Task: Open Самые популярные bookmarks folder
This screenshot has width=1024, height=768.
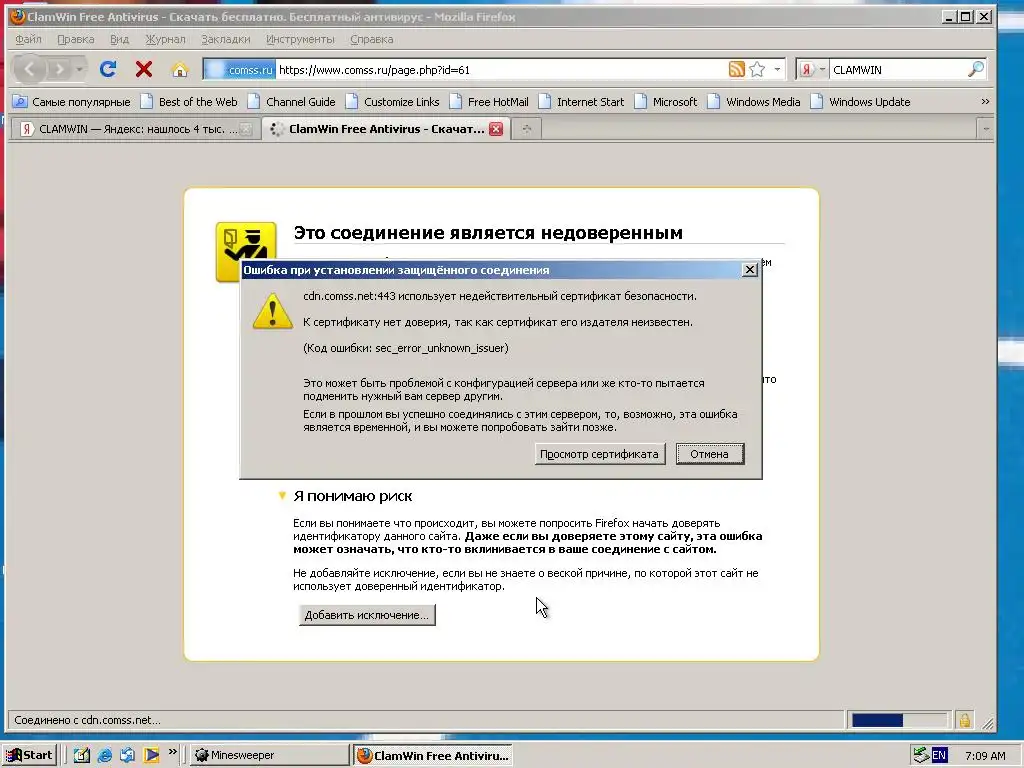Action: click(72, 102)
